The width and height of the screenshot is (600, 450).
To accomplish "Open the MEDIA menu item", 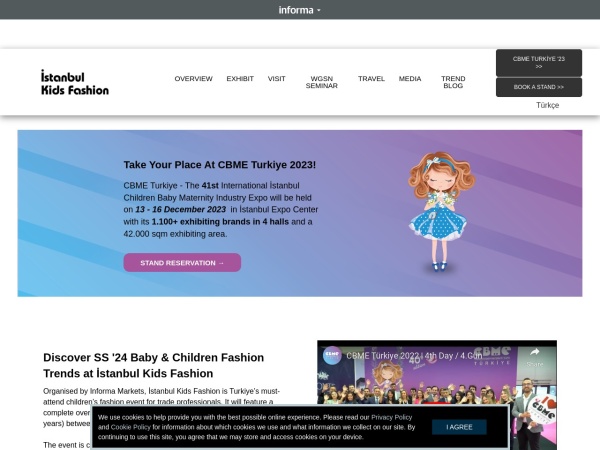I will 410,79.
